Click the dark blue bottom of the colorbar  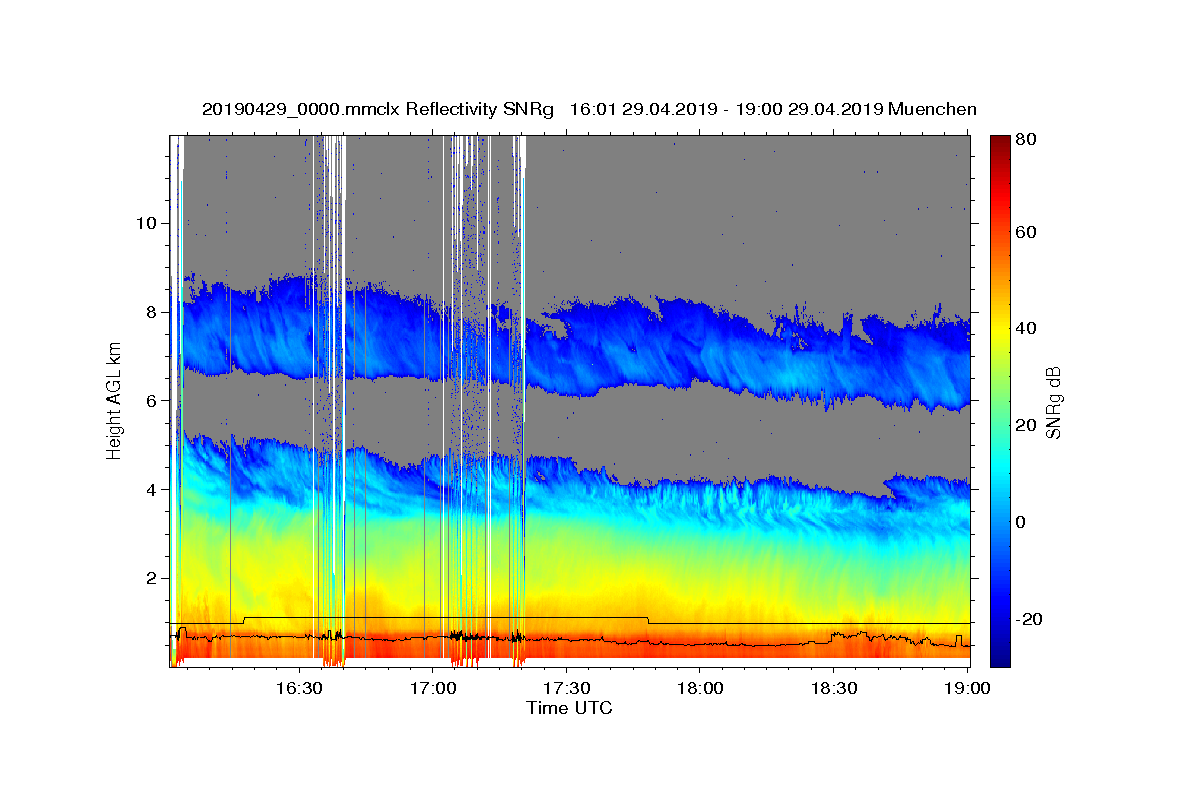(1000, 659)
